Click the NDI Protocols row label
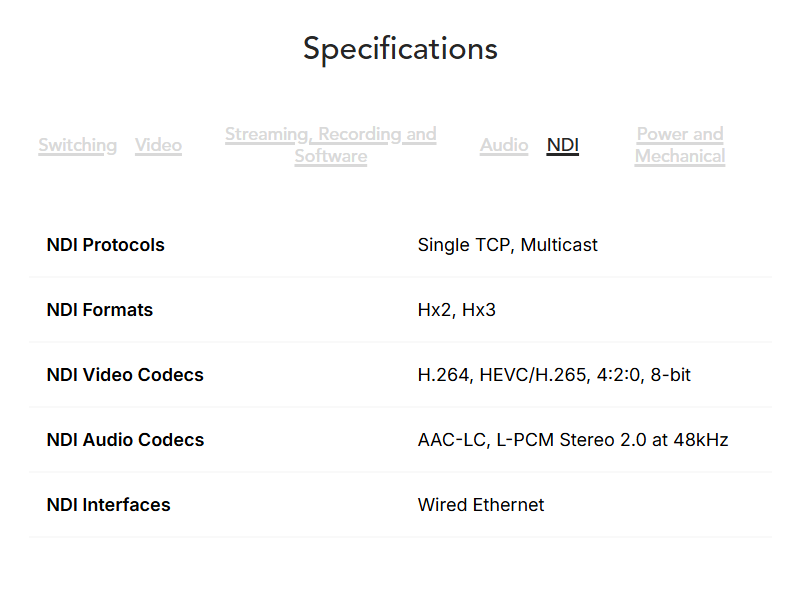The height and width of the screenshot is (602, 807). [x=105, y=245]
